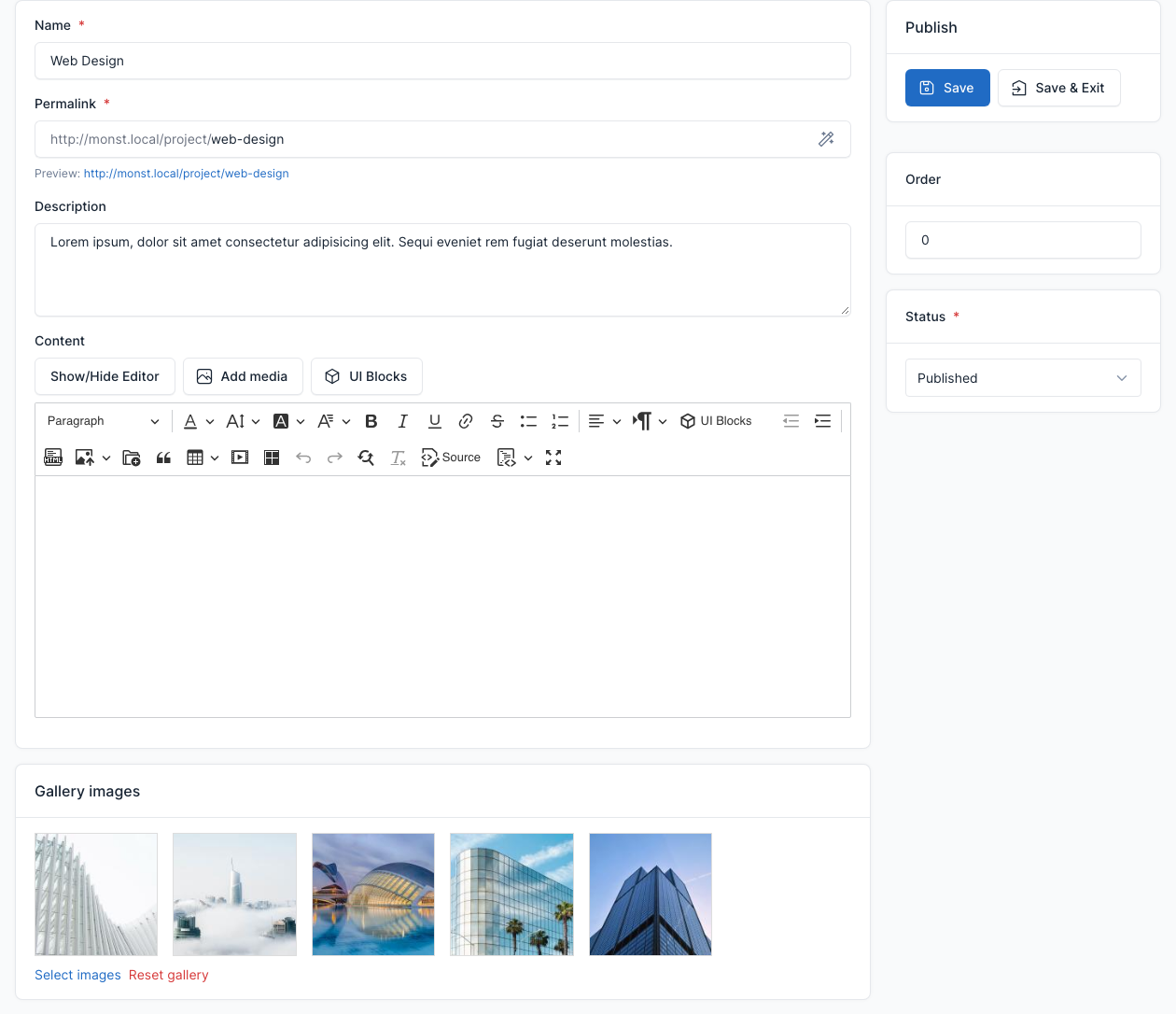Apply strikethrough formatting
Viewport: 1176px width, 1014px height.
click(497, 421)
